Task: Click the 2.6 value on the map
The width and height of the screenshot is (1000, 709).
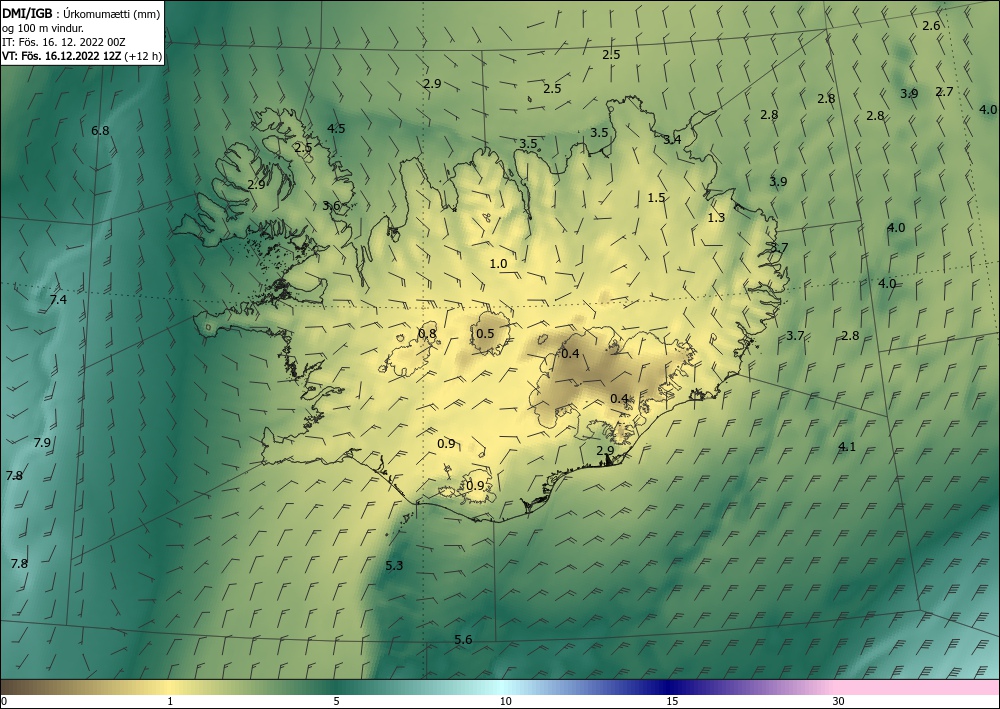Action: click(x=931, y=26)
